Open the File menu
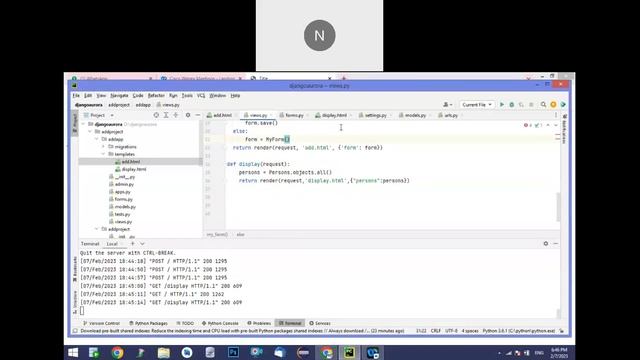640x360 pixels. click(76, 96)
